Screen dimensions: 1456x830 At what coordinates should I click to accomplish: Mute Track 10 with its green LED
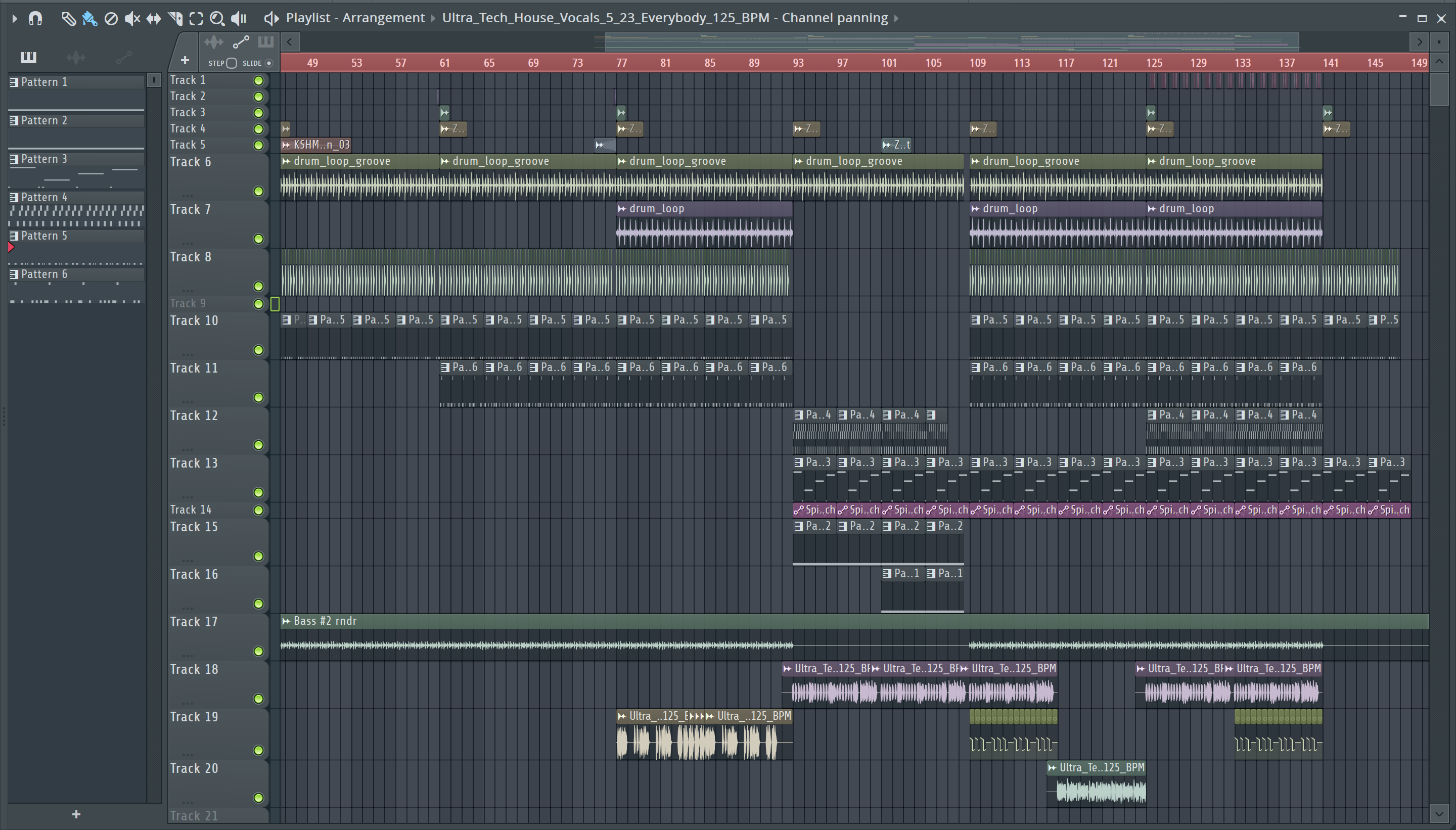(x=258, y=350)
